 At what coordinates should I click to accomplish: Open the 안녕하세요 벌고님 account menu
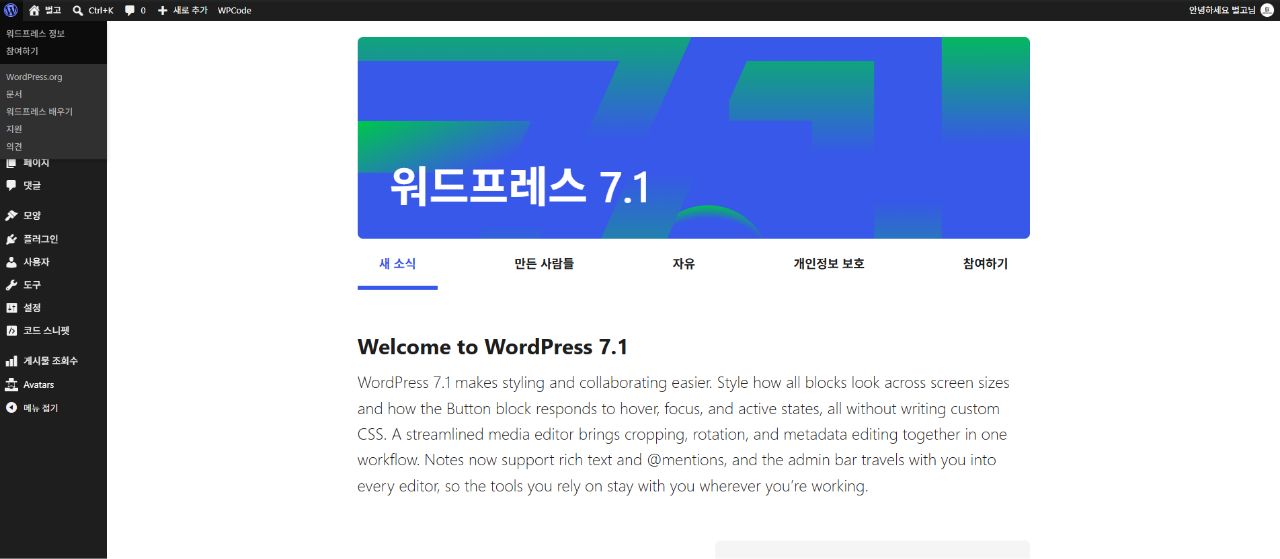click(x=1231, y=10)
